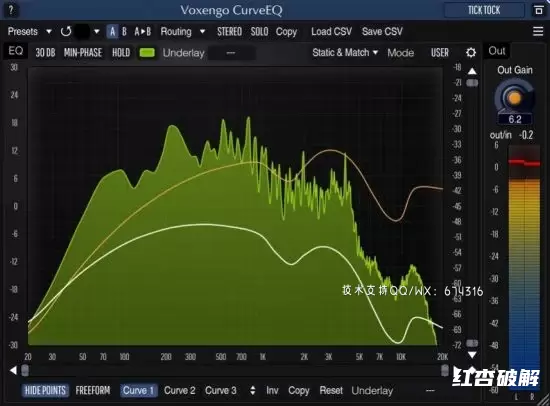Open the Presets menu

(x=22, y=32)
